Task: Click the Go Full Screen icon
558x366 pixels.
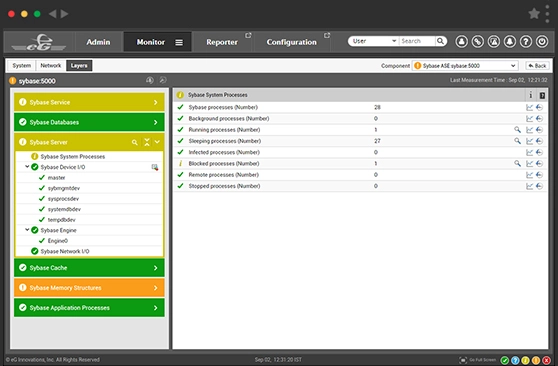Action: point(463,360)
